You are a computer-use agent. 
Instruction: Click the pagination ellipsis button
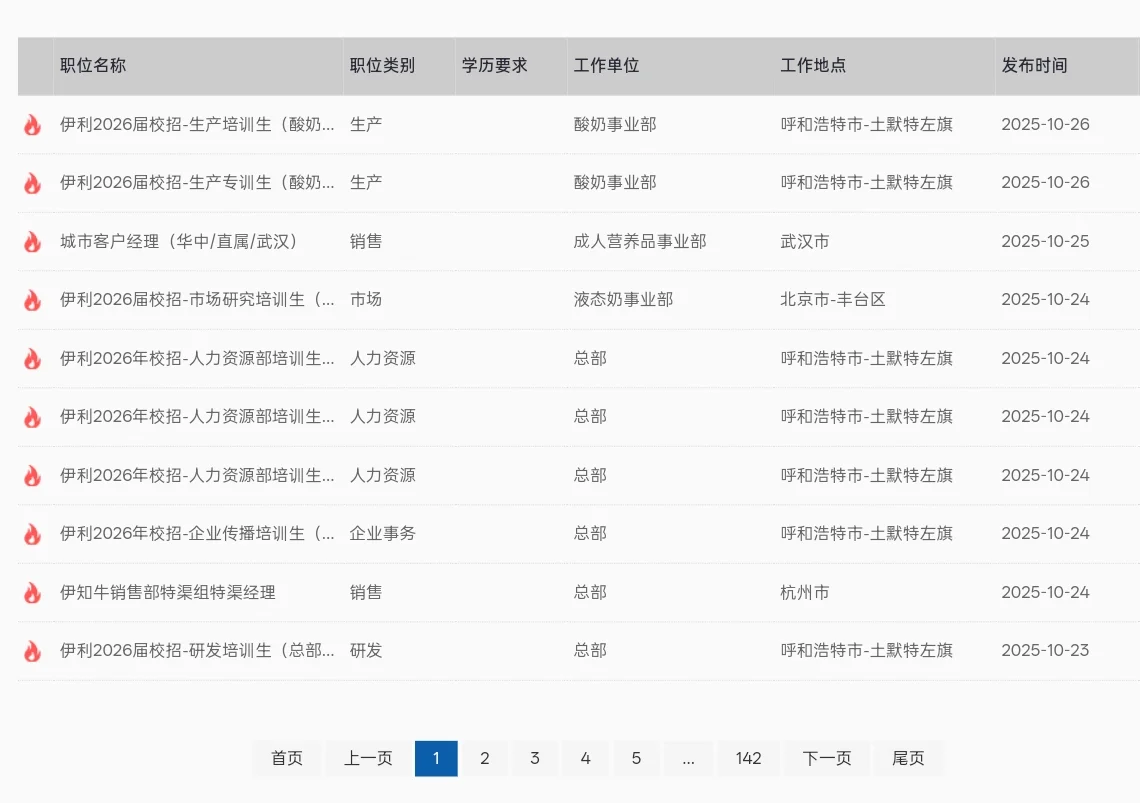[x=689, y=759]
